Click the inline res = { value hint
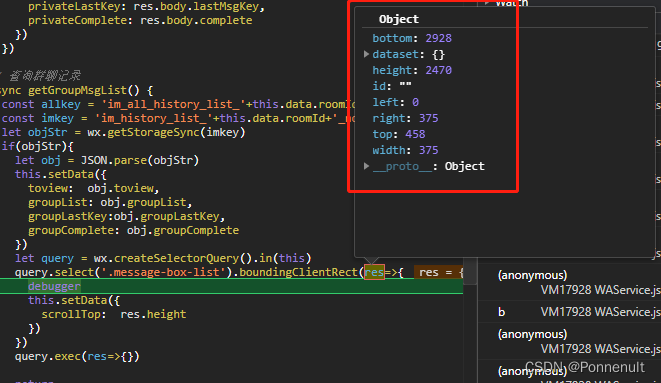The height and width of the screenshot is (383, 661). tap(440, 273)
